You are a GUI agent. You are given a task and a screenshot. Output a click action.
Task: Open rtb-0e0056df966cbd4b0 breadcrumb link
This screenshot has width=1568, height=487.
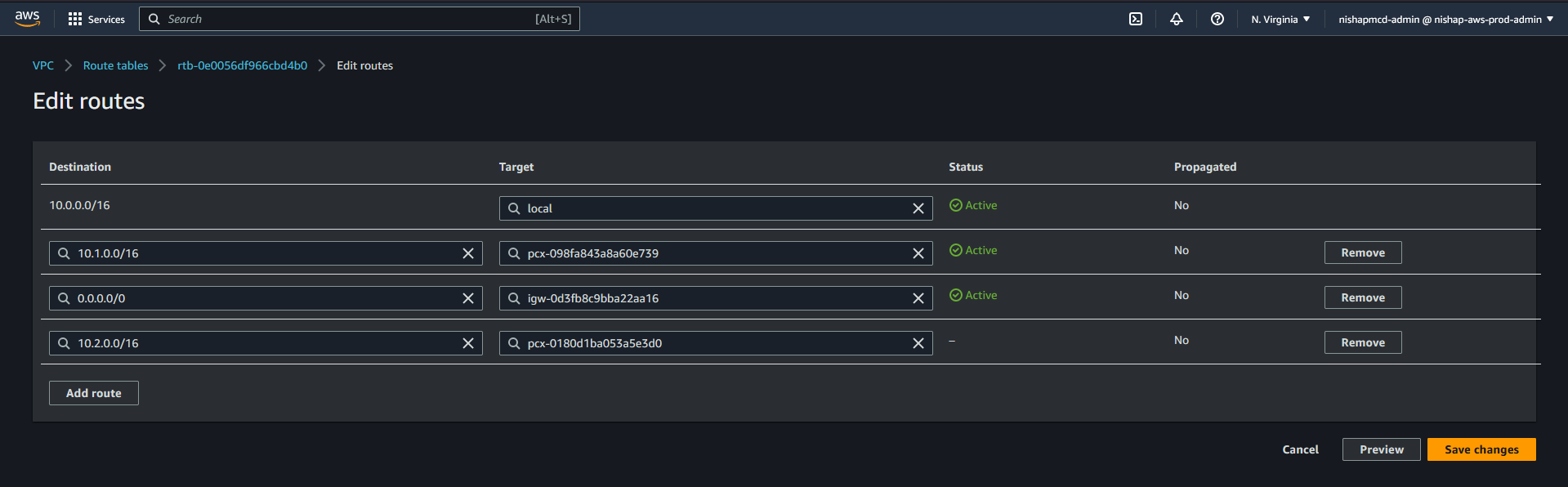242,65
